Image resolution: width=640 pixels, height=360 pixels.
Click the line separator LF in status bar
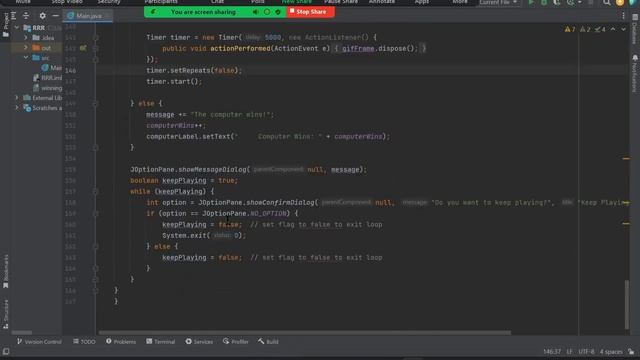pyautogui.click(x=569, y=351)
